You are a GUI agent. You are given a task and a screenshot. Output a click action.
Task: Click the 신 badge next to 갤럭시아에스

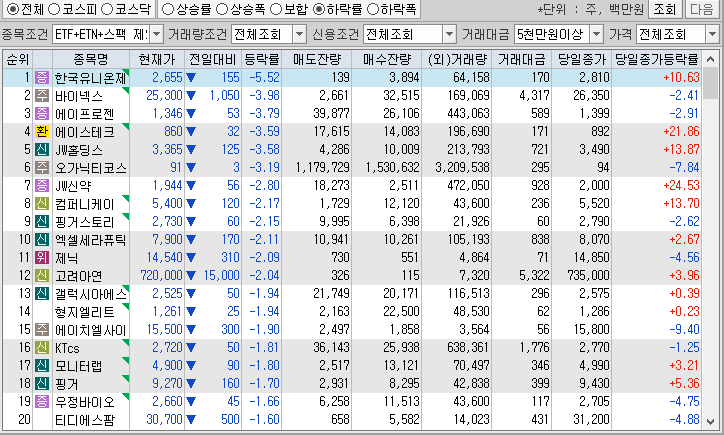(42, 294)
